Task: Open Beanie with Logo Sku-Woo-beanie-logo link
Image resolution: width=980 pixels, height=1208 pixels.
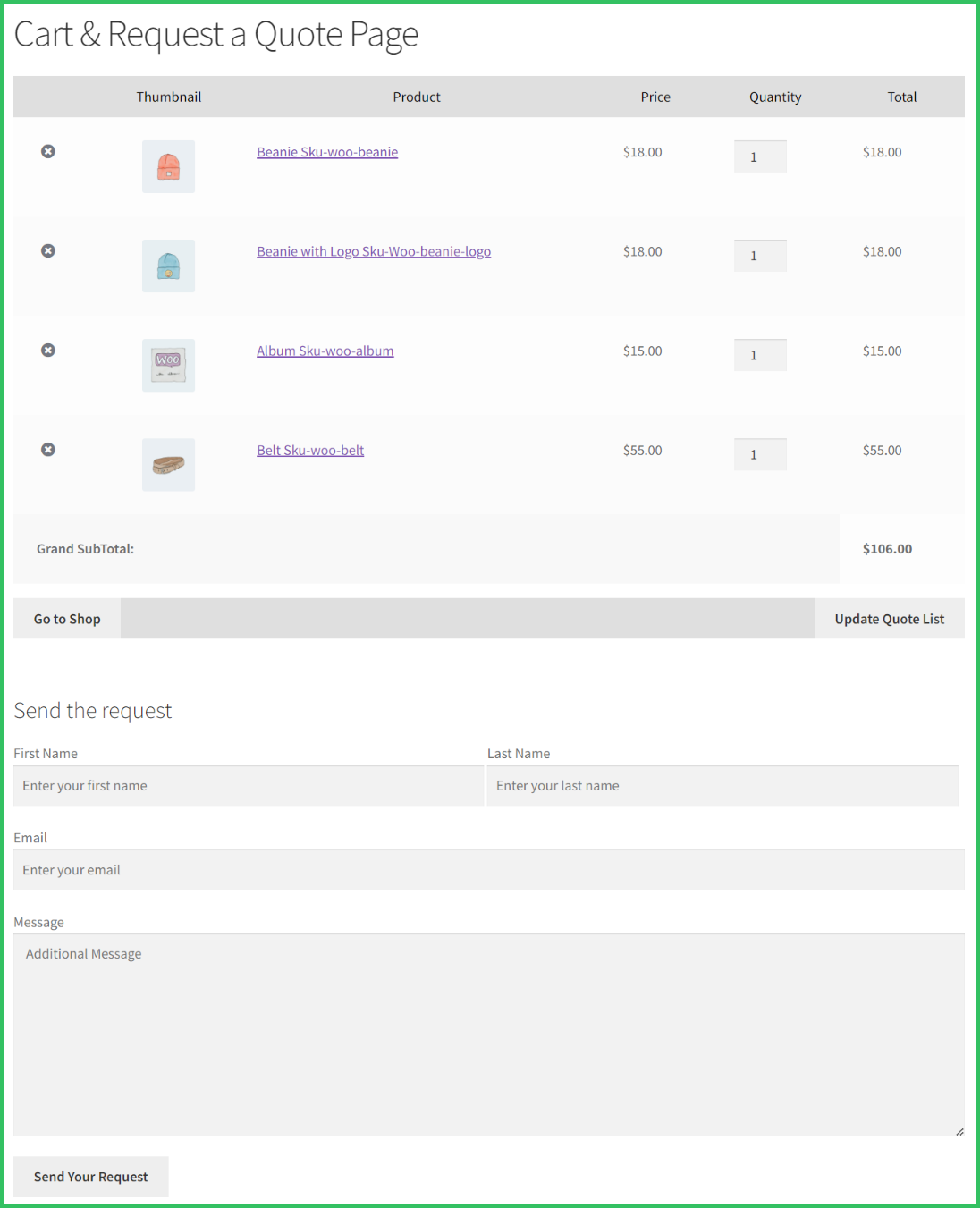Action: 374,251
